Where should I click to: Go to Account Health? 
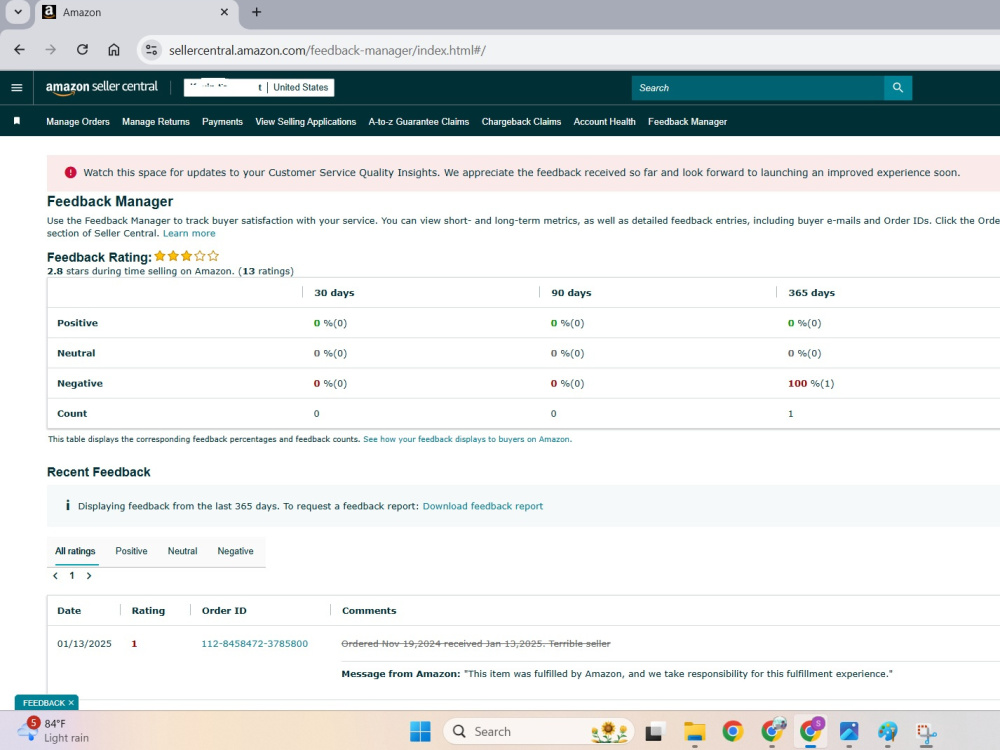click(x=605, y=122)
